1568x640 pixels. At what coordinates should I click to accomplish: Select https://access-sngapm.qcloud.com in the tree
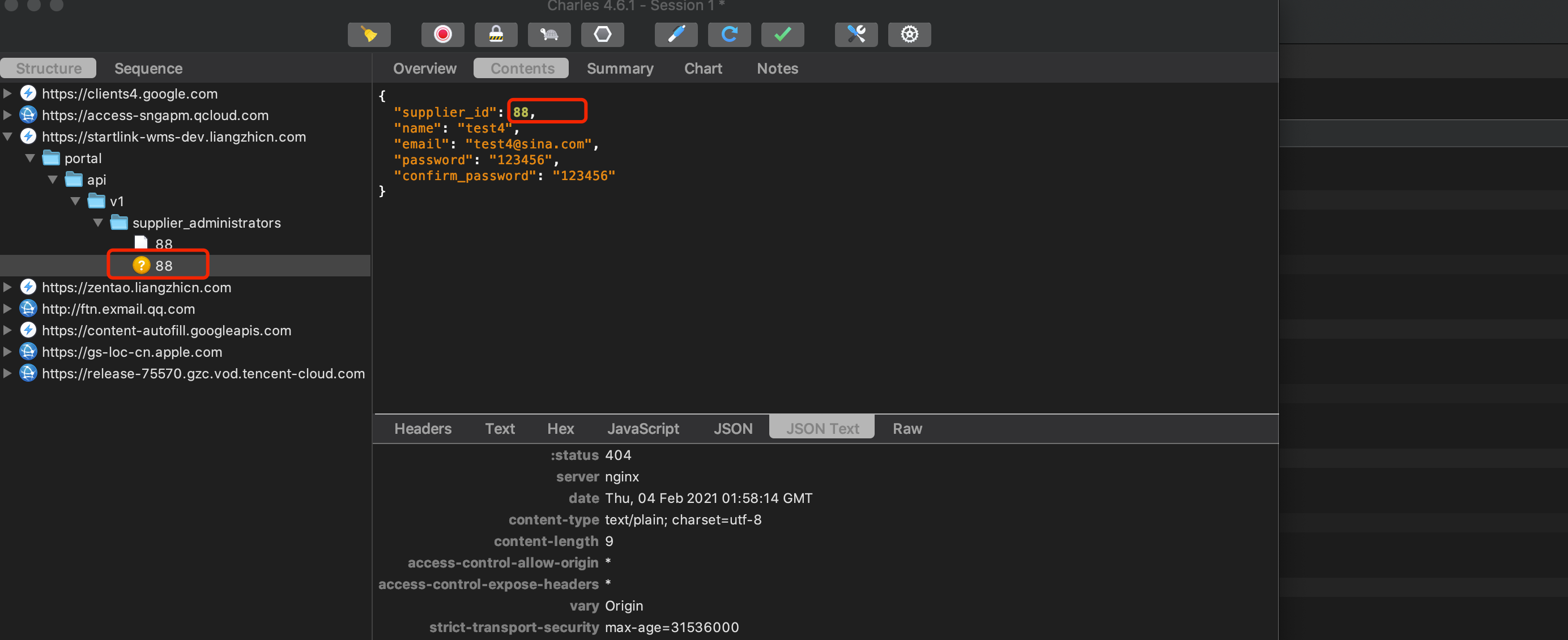coord(155,115)
